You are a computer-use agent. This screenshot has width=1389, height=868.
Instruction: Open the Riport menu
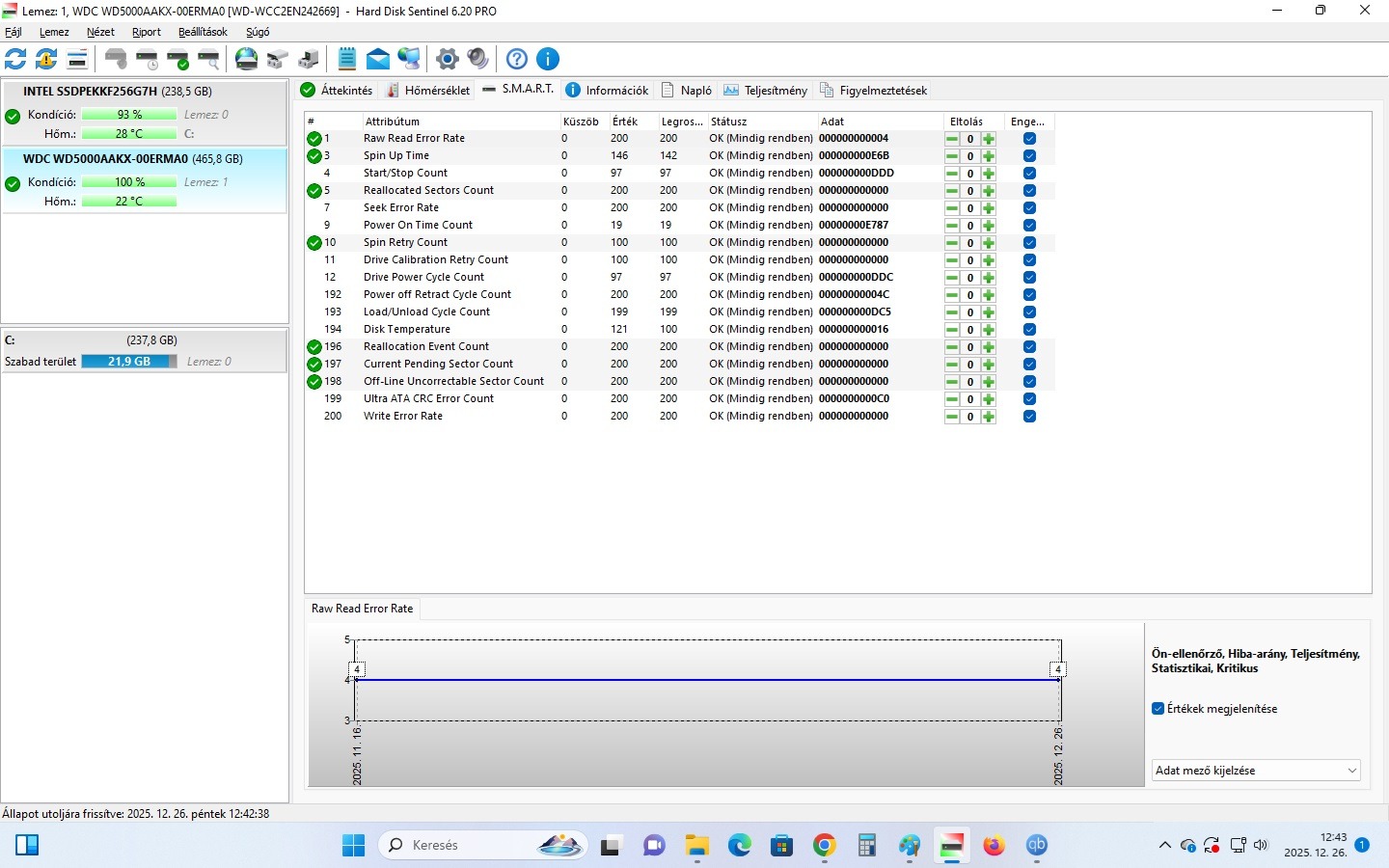pyautogui.click(x=147, y=32)
